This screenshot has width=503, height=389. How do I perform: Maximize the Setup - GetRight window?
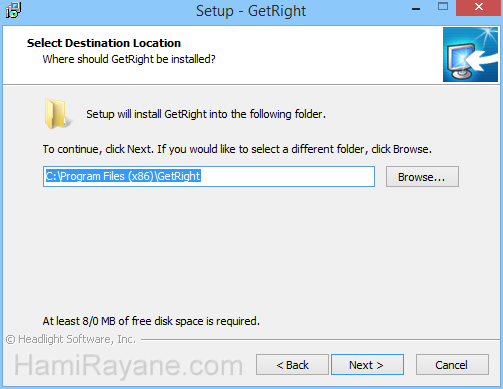pos(443,7)
